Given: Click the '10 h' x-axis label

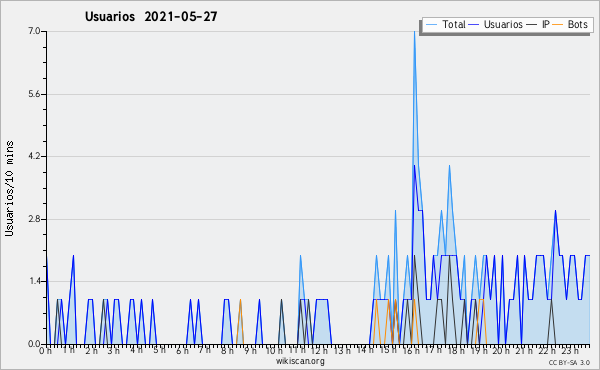Looking at the screenshot, I should 274,350.
